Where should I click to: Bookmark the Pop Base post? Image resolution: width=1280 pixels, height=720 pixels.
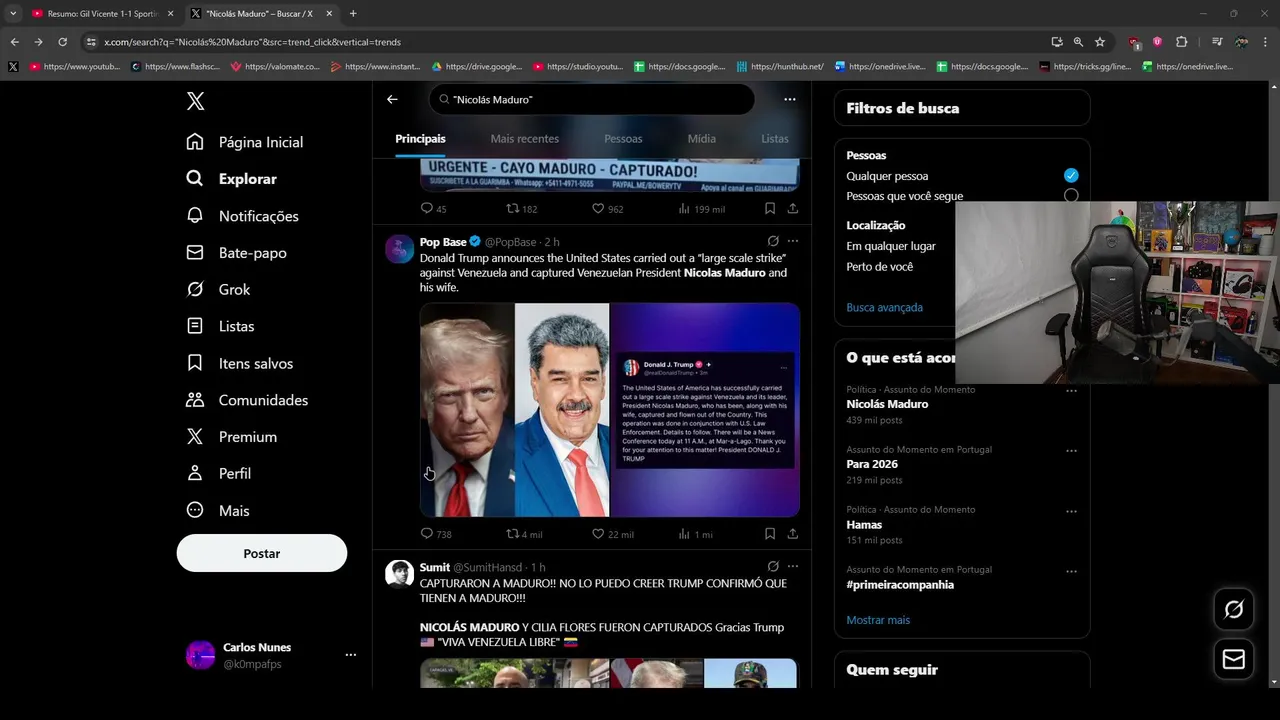tap(770, 534)
